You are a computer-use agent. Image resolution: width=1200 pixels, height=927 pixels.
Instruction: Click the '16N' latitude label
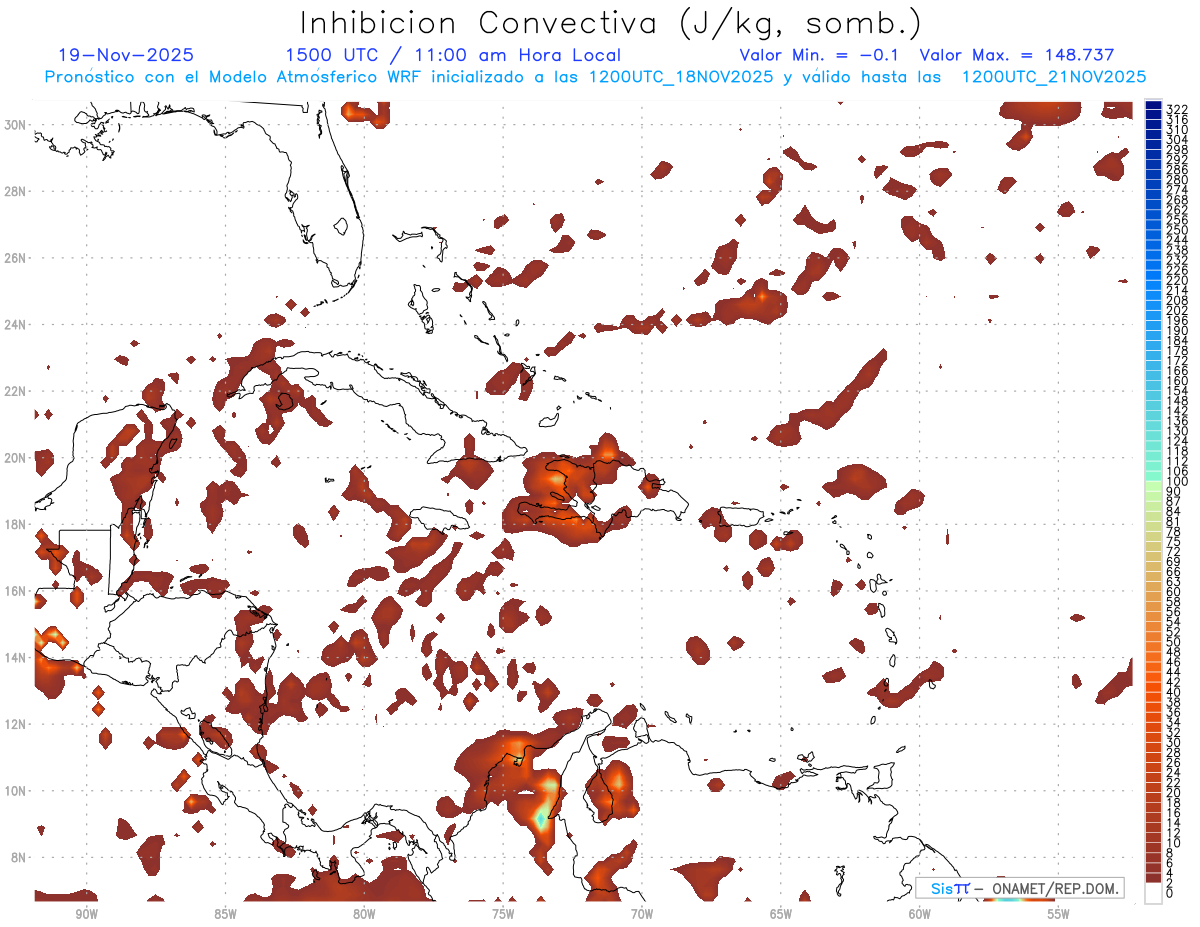click(x=14, y=591)
